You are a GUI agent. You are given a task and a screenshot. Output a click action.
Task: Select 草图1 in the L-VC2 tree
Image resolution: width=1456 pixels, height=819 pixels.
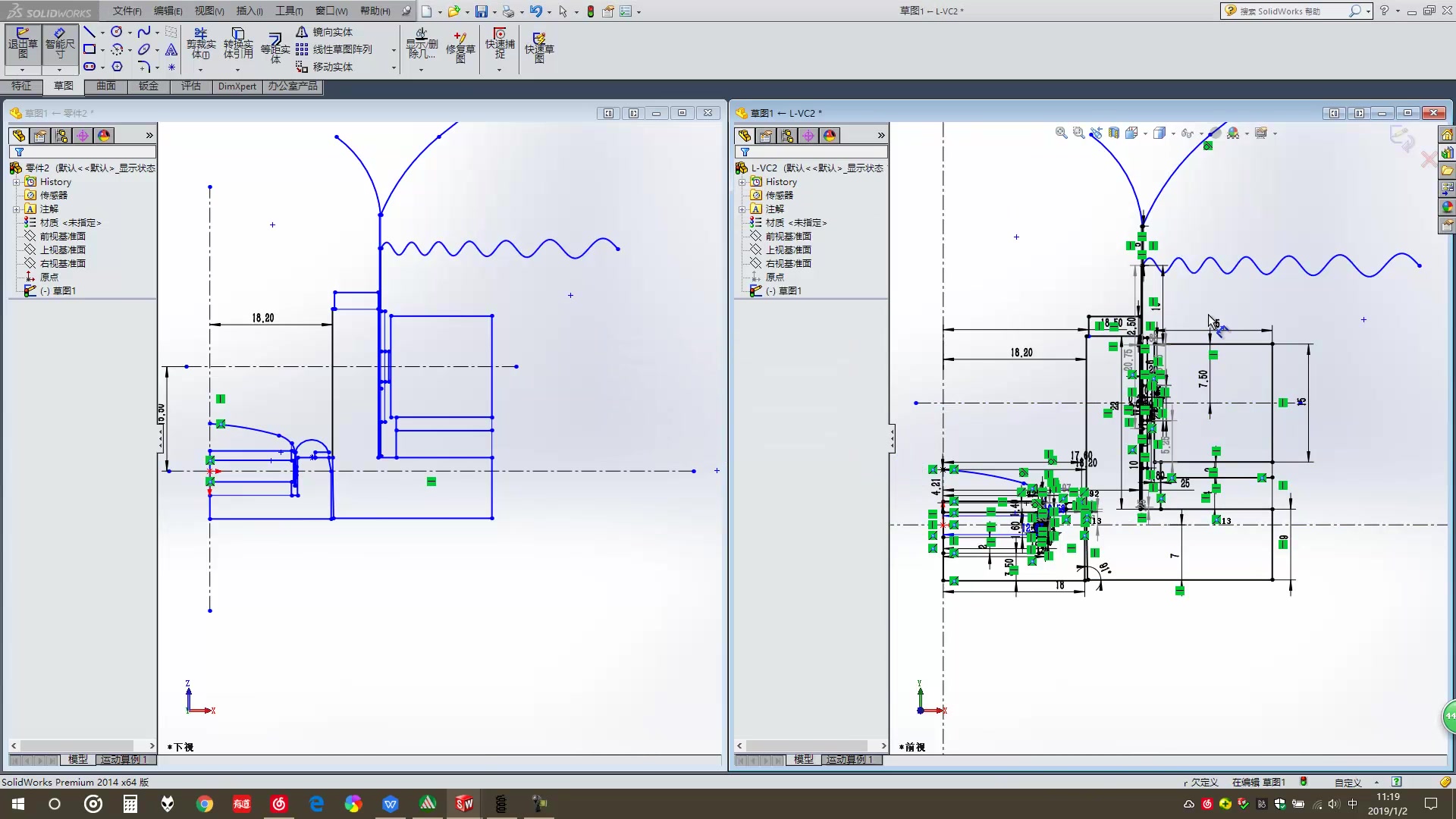click(x=789, y=291)
